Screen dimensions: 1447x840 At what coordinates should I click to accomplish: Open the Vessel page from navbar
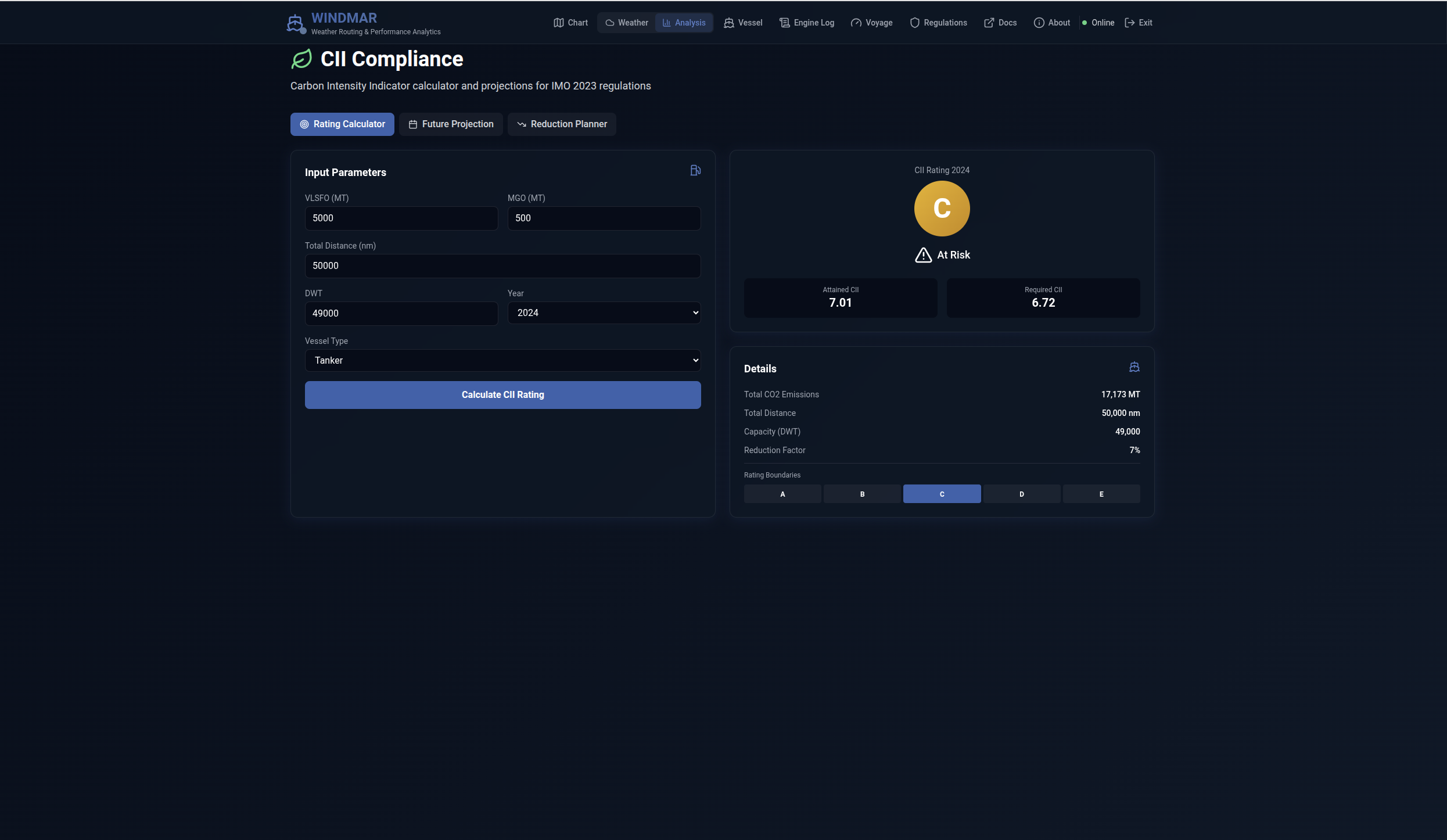click(x=743, y=23)
